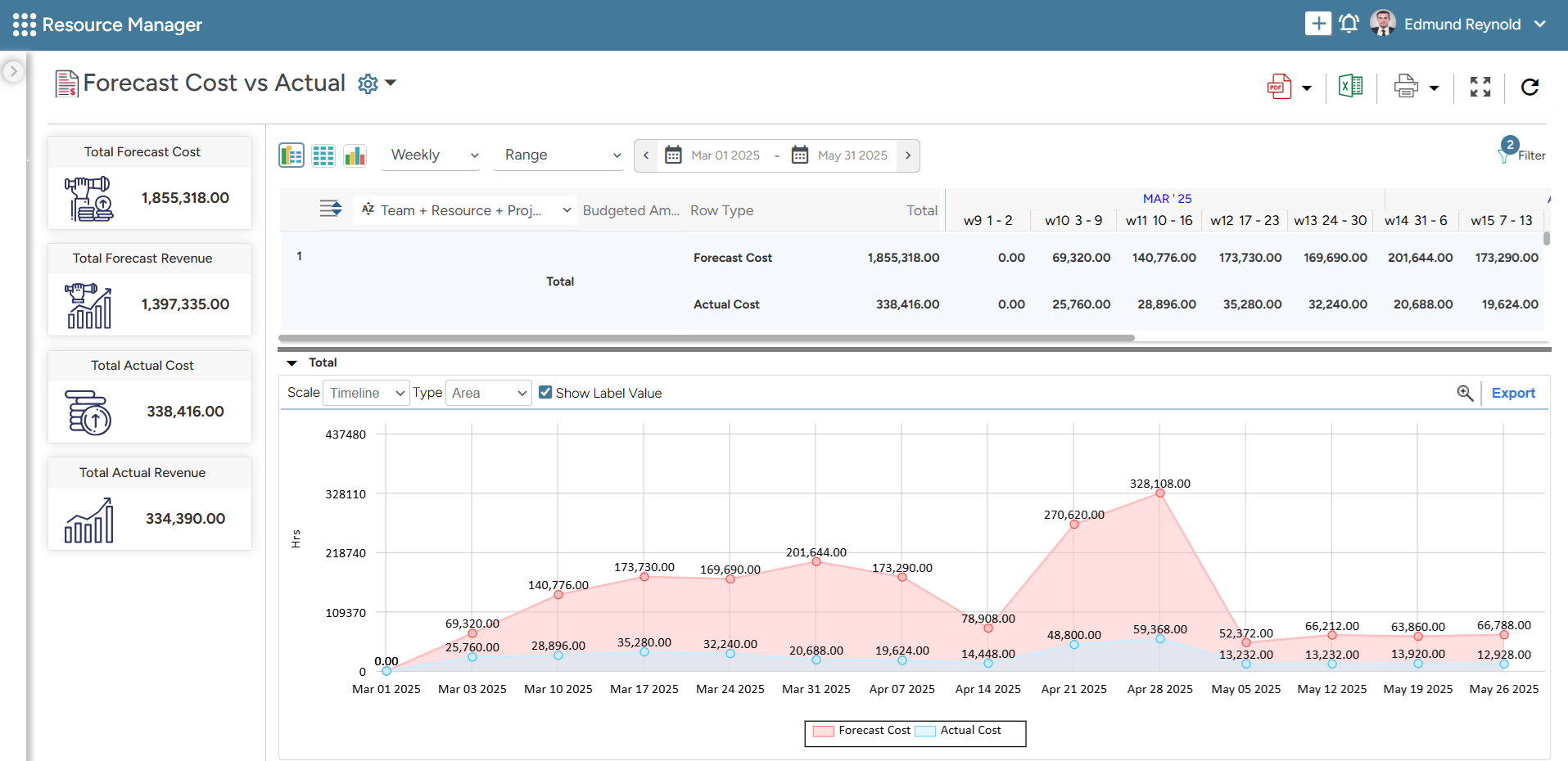Click the Total column header

click(x=921, y=210)
